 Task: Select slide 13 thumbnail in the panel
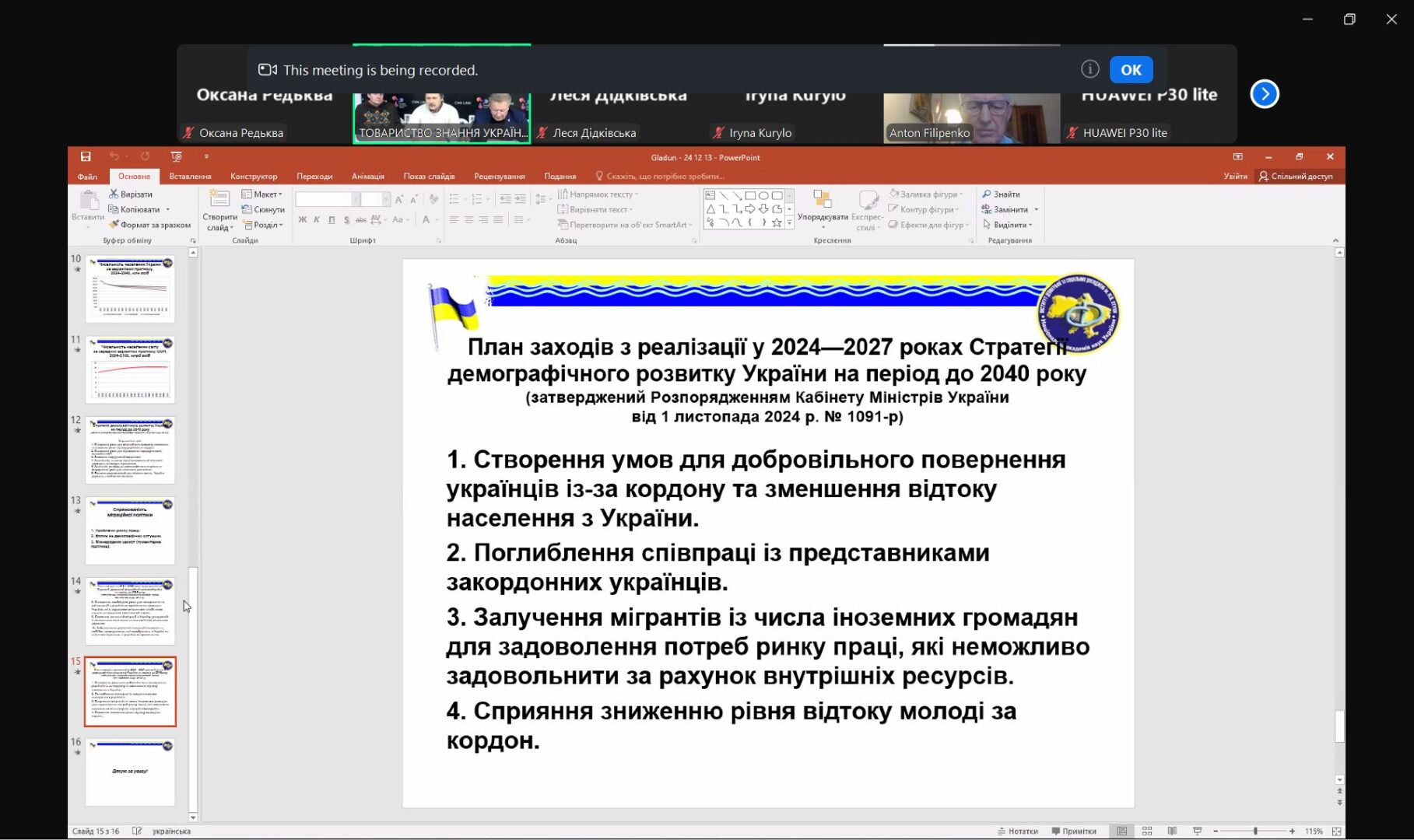tap(130, 531)
